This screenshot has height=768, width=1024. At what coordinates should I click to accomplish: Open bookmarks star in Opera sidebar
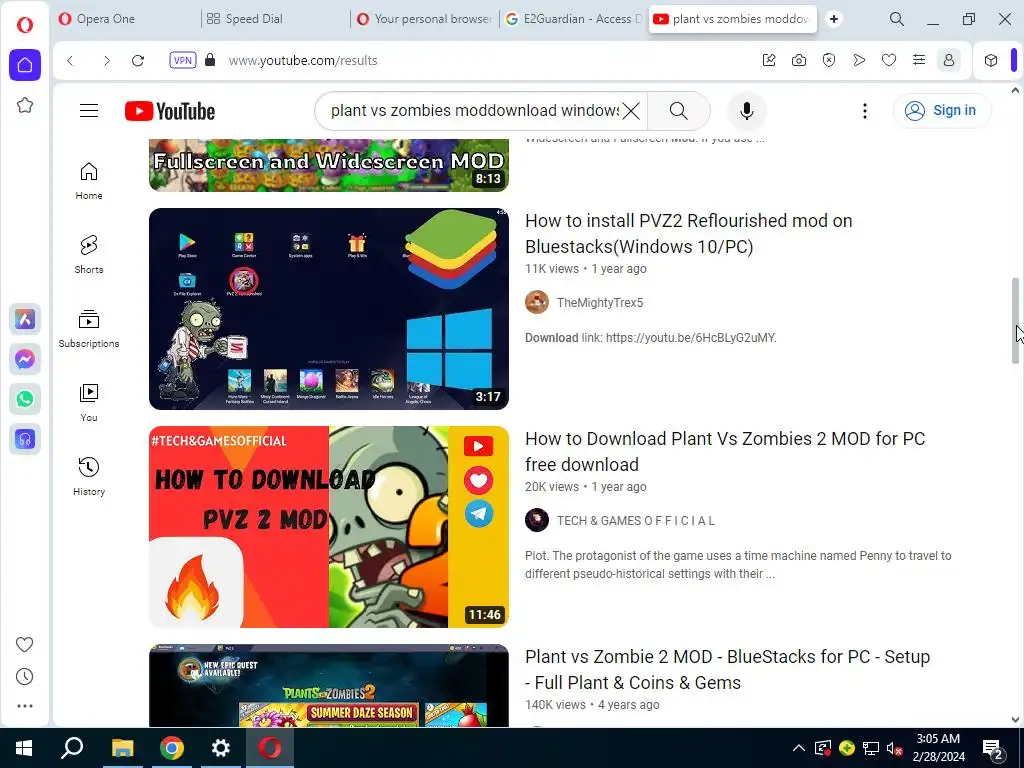point(25,105)
